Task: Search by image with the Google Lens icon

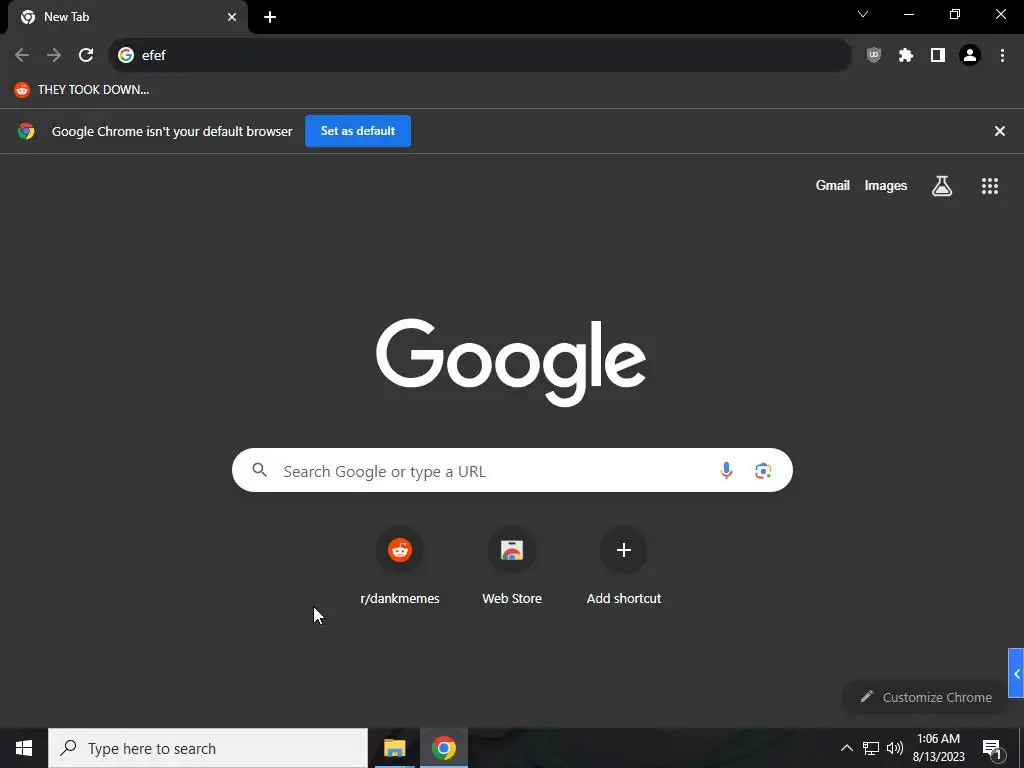Action: pos(763,471)
